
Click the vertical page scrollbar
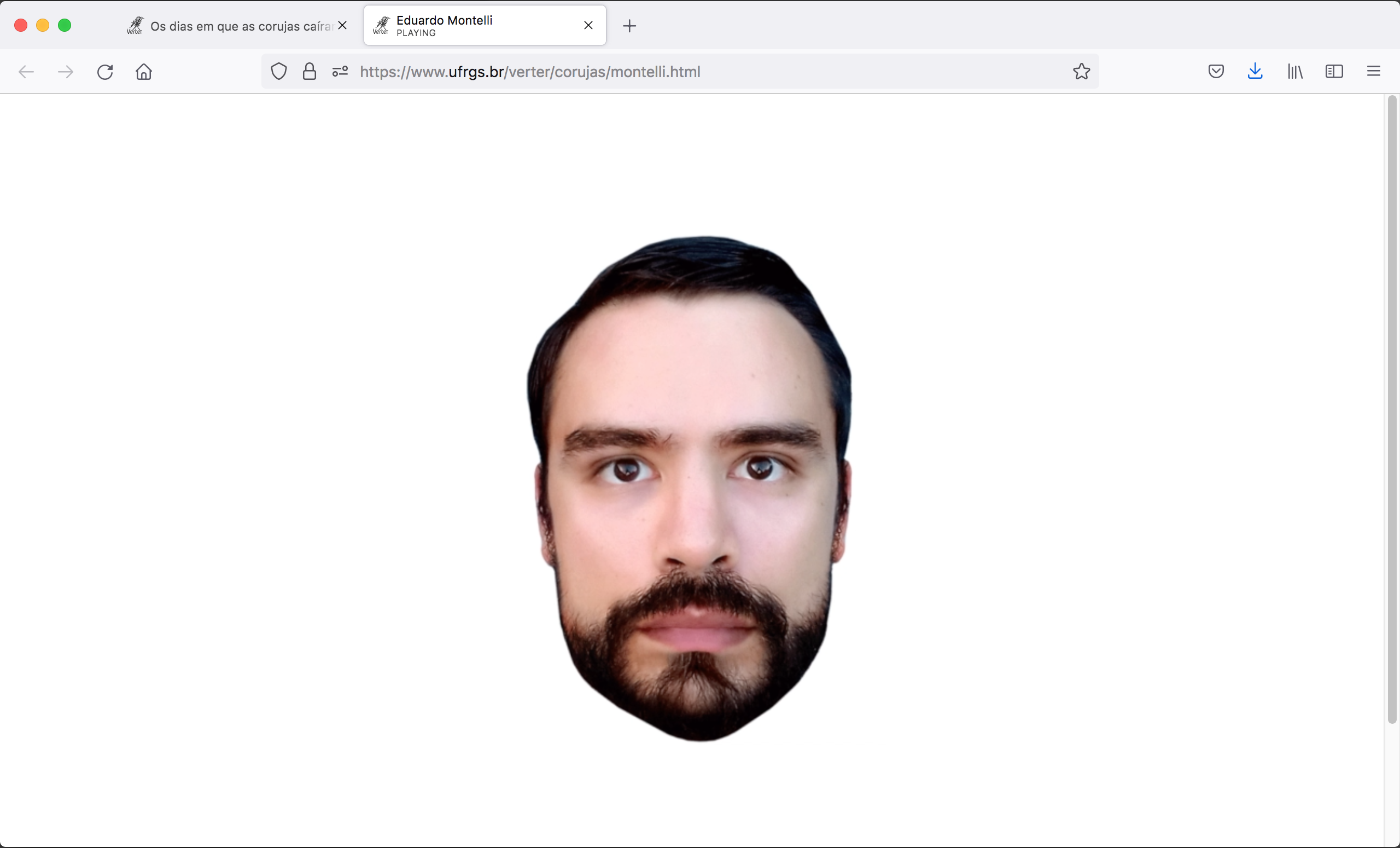[1391, 409]
